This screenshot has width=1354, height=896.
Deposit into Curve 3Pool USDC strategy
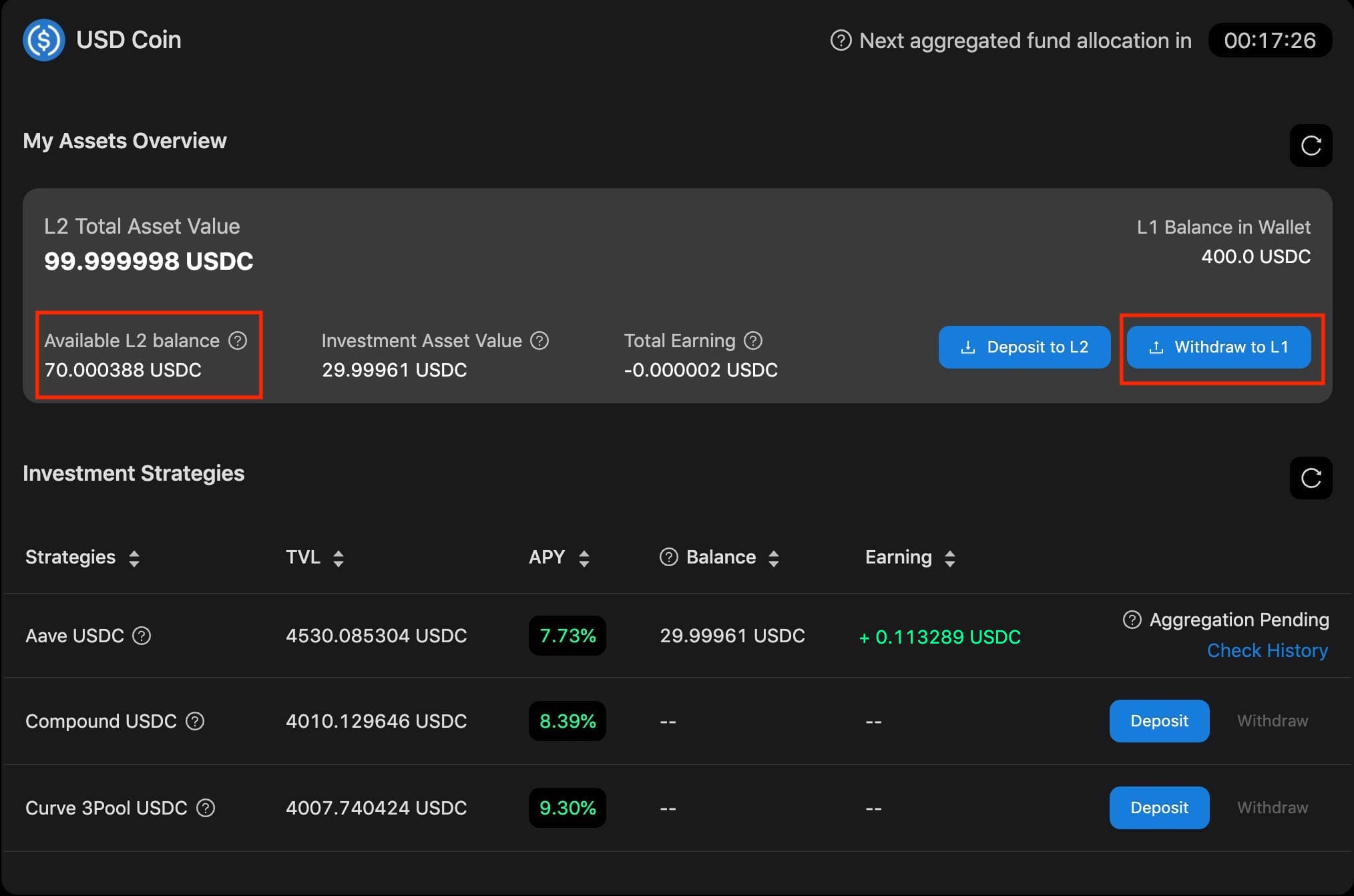(x=1159, y=808)
